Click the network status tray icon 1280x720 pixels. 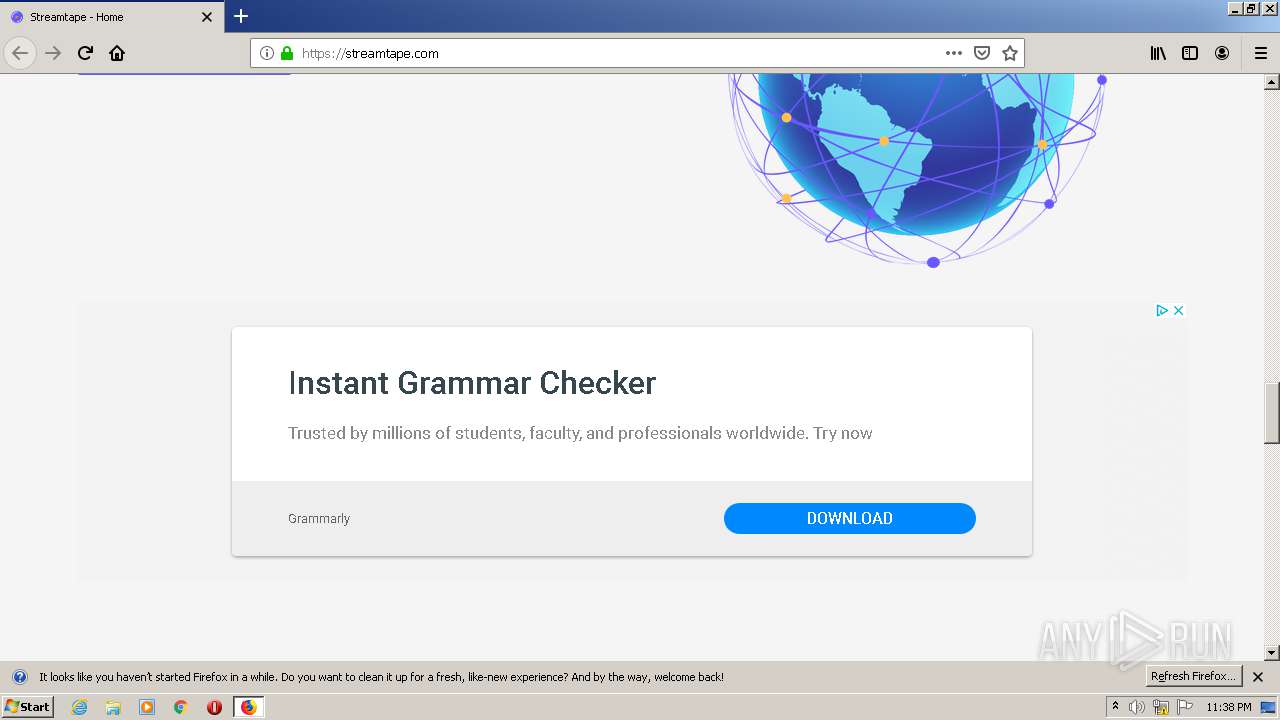point(1161,707)
